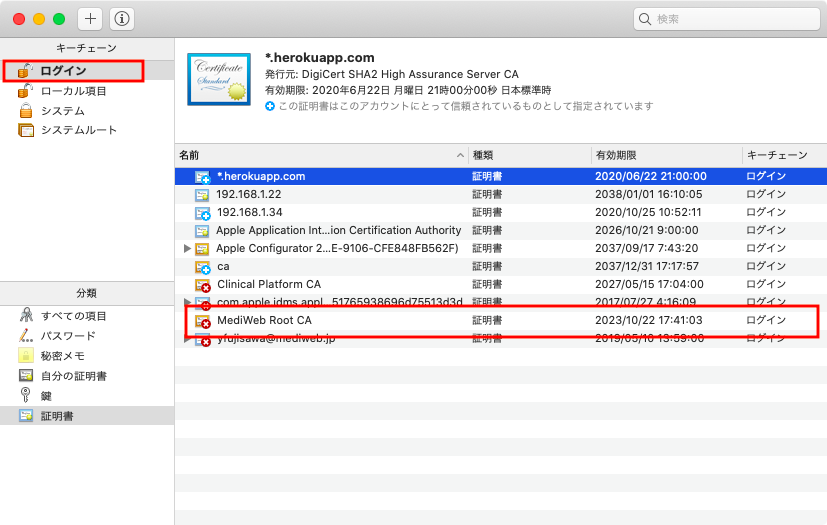Select the 192.168.1.34 certificate row

[501, 212]
